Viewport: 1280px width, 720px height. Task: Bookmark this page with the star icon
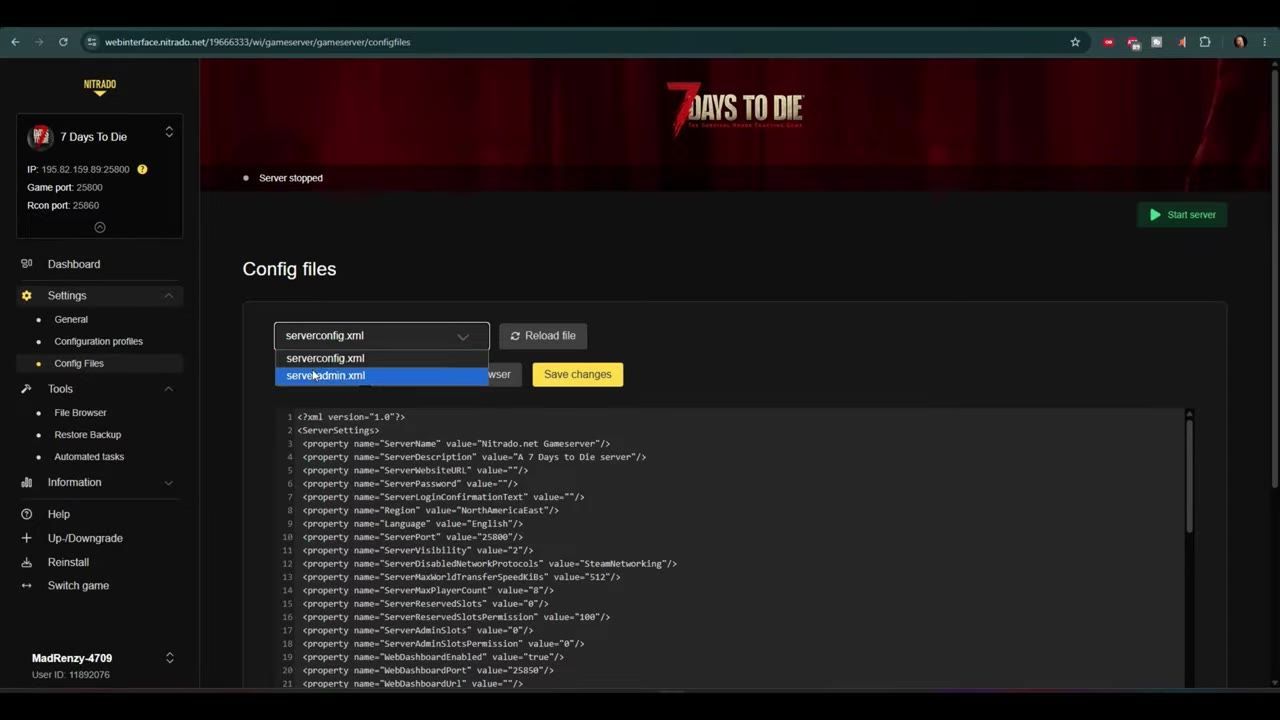coord(1075,42)
